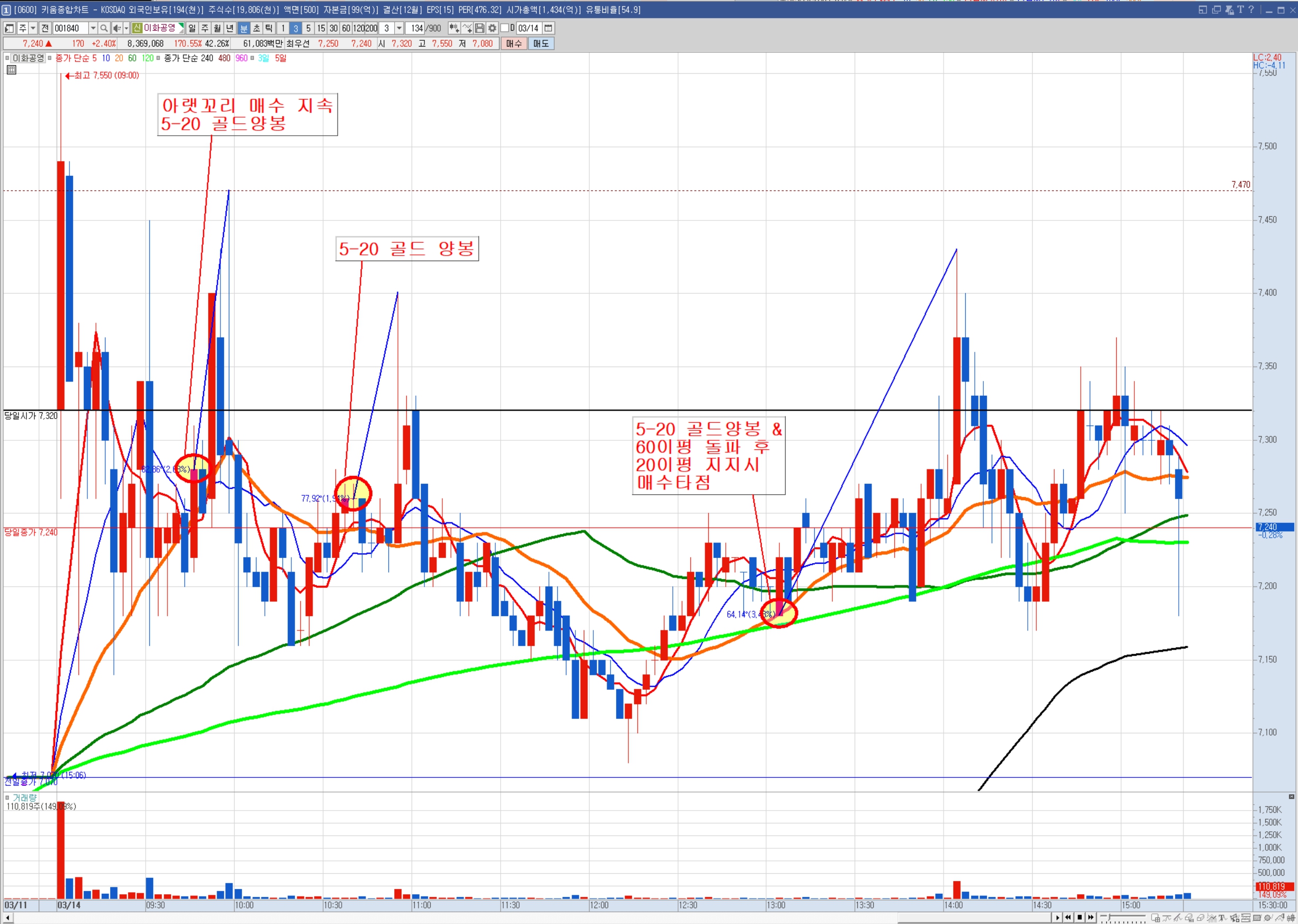Click the add indicator candlestick icon
This screenshot has width=1298, height=924.
click(454, 28)
